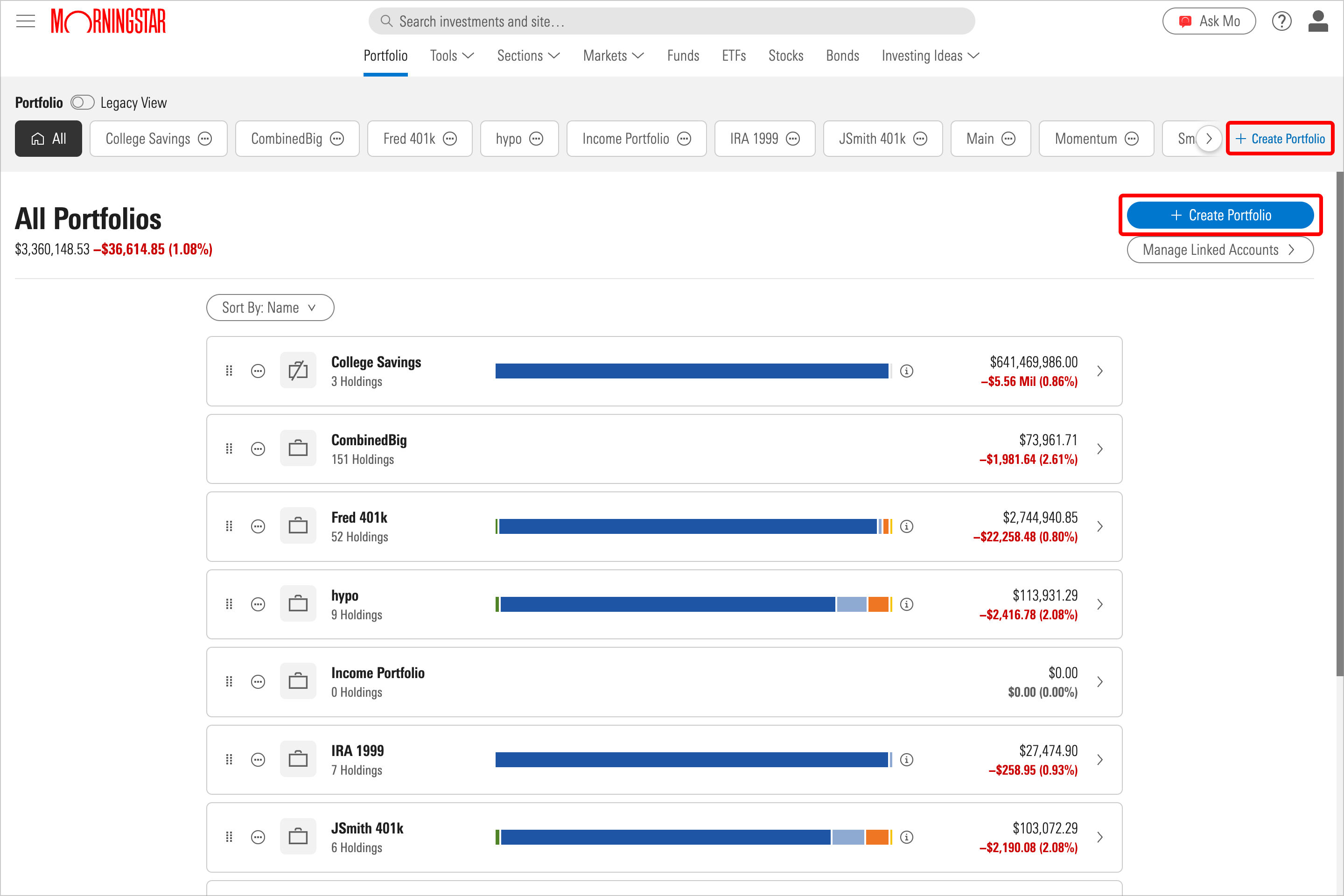Click the blue Create Portfolio button

pyautogui.click(x=1220, y=216)
